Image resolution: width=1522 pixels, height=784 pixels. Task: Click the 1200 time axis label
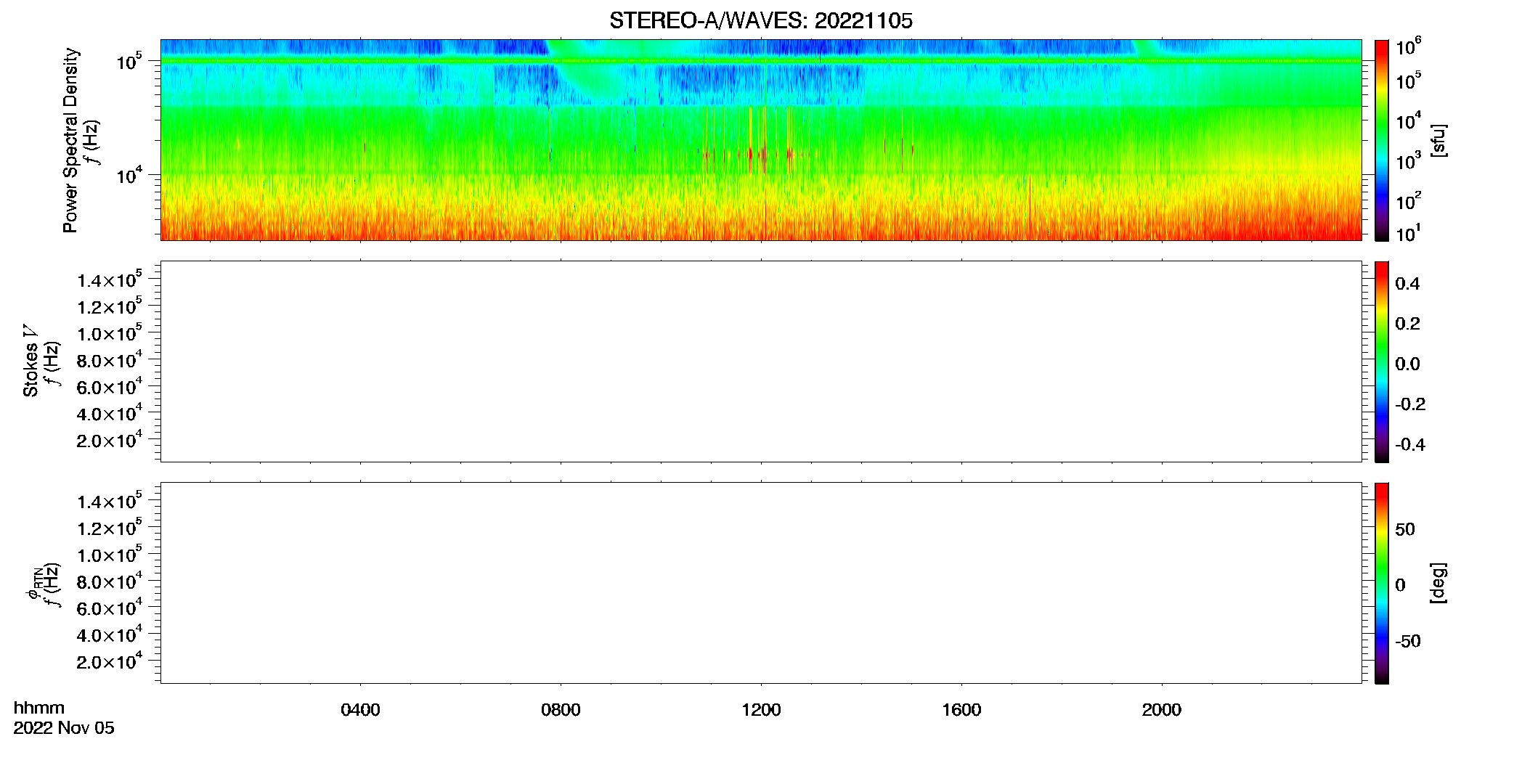click(x=761, y=710)
